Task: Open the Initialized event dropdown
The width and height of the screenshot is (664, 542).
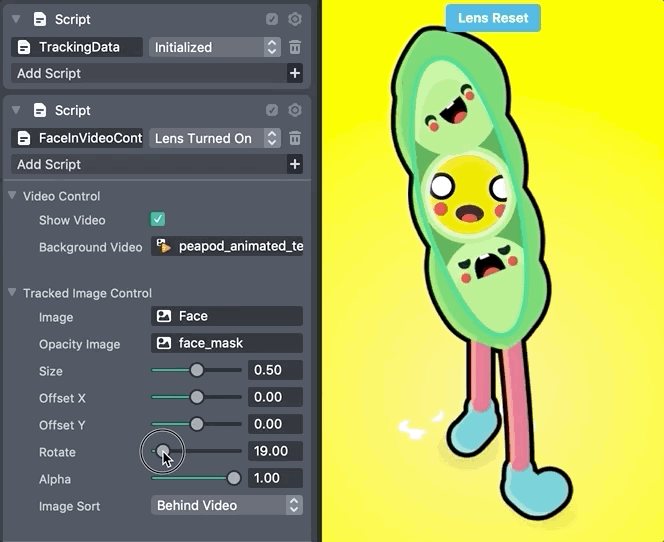Action: 215,47
